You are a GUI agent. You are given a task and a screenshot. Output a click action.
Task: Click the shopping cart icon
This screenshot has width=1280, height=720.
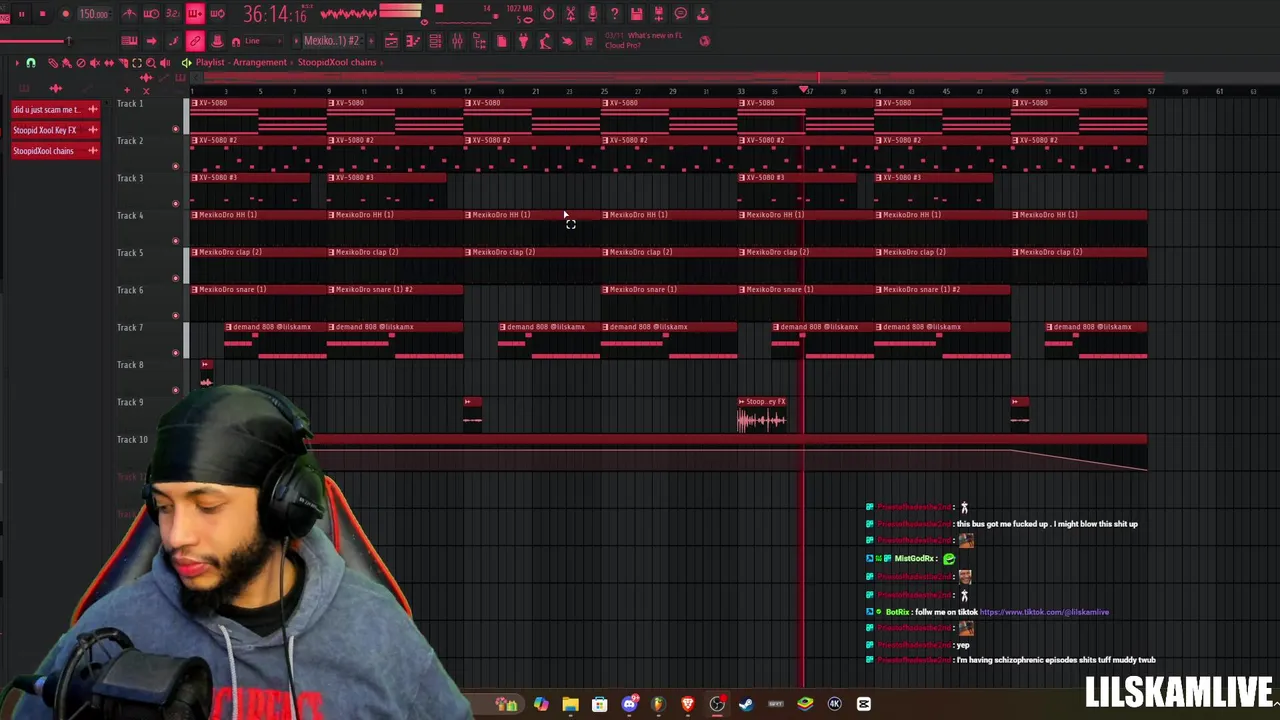pos(588,41)
